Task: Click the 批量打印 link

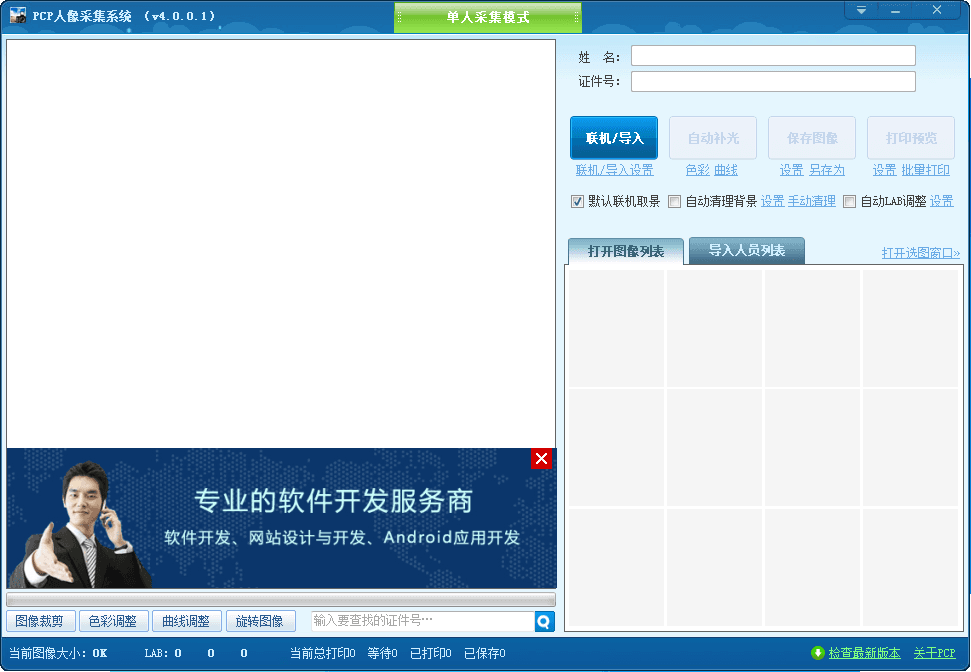Action: [x=925, y=170]
